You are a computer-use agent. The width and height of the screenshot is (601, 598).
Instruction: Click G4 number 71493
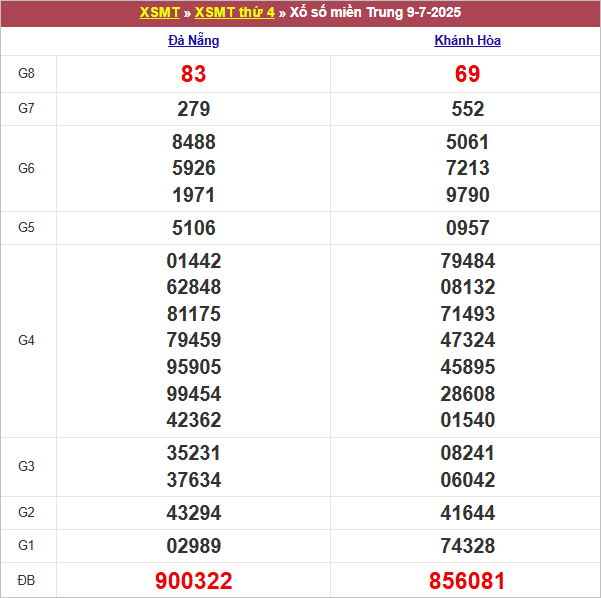[468, 314]
